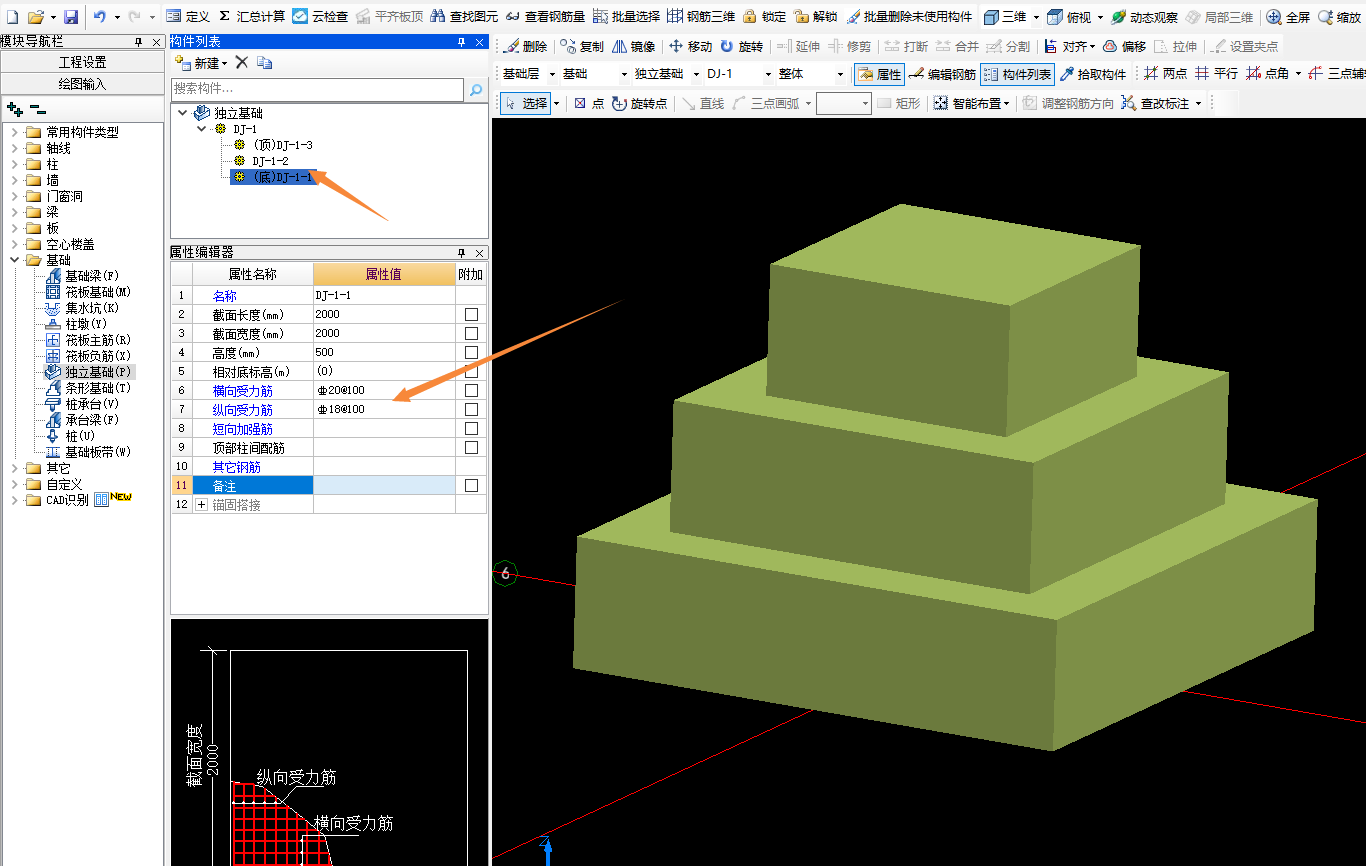Select the 移动 move tool
Screen dimensions: 1366x866
pos(690,46)
